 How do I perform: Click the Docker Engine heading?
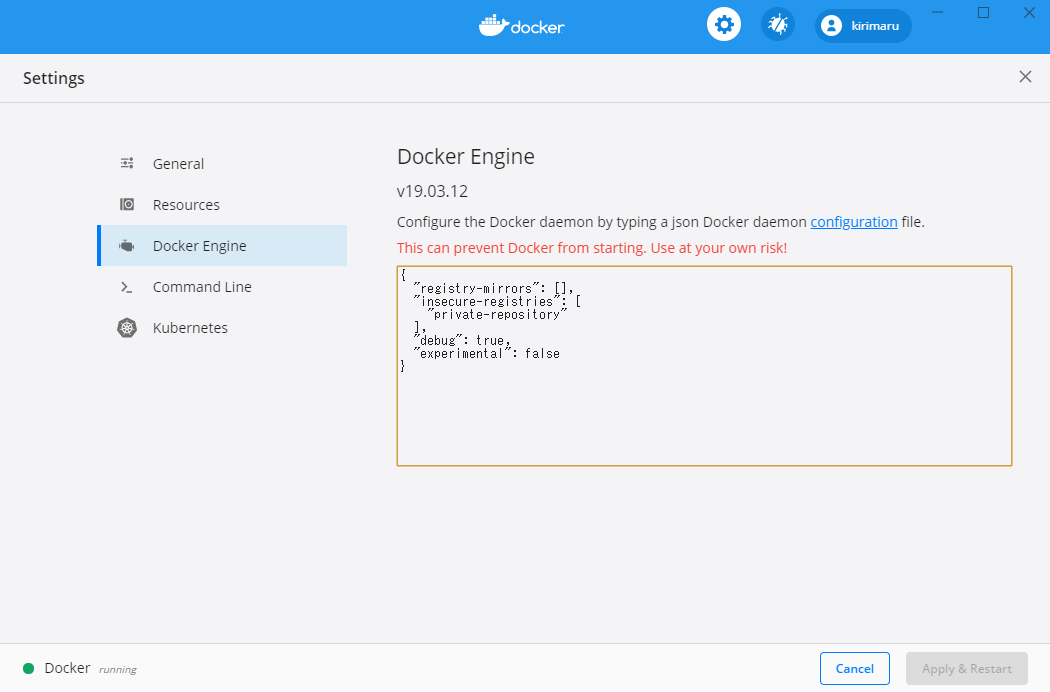tap(466, 156)
